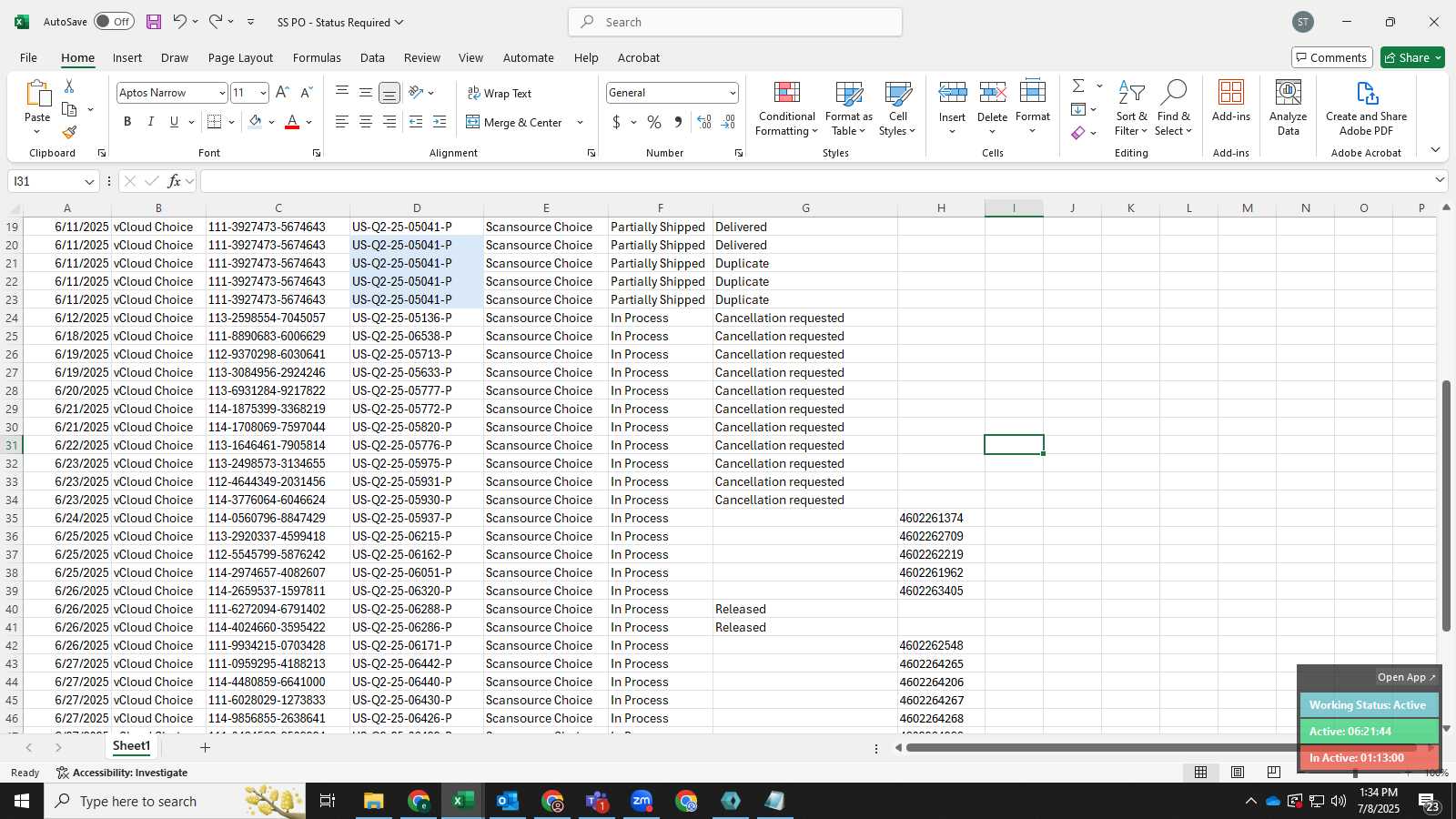Toggle Align Left for cell text
1456x819 pixels.
pyautogui.click(x=341, y=122)
